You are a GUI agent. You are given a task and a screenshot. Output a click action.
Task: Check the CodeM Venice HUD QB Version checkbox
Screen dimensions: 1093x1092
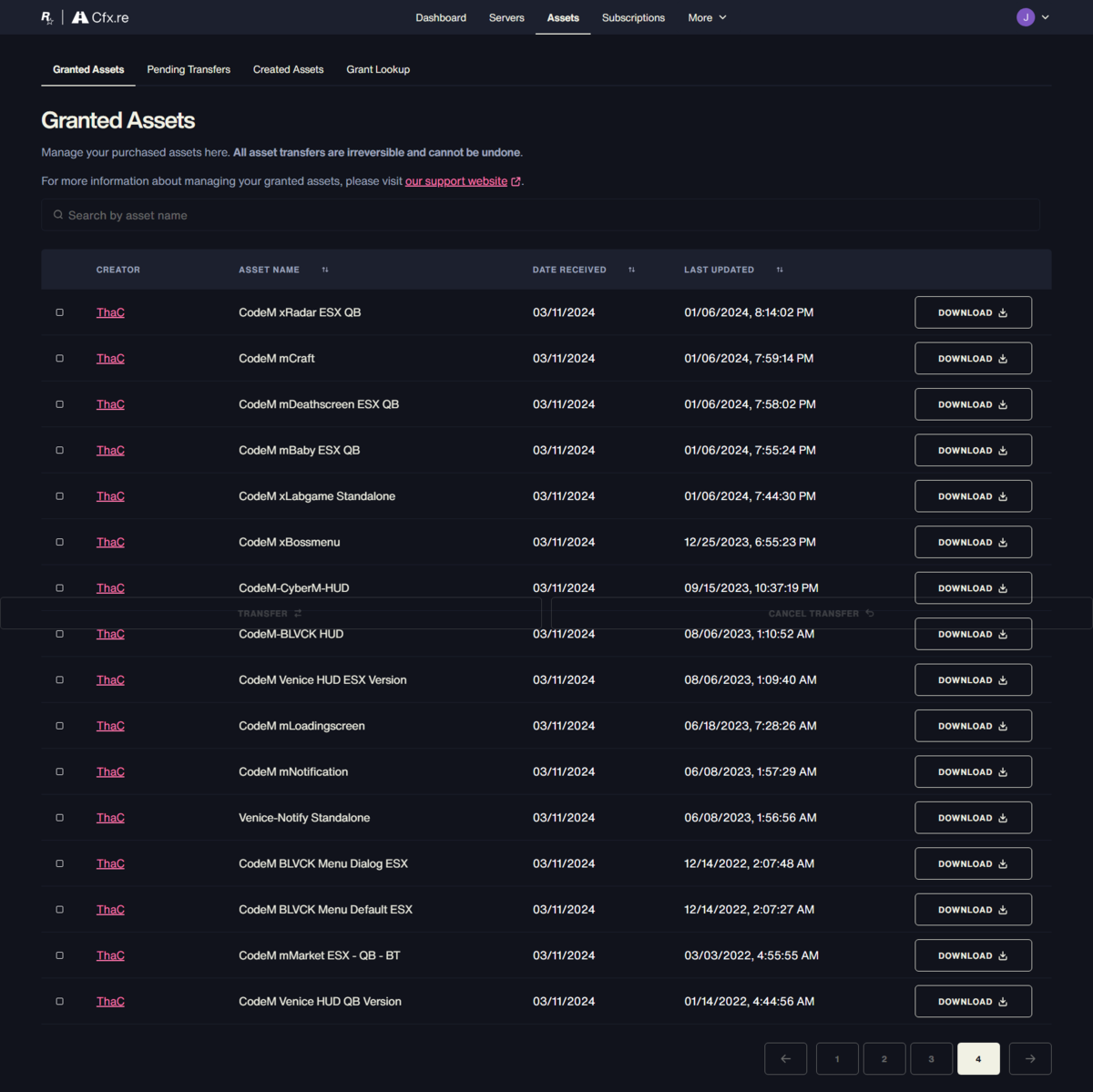[x=60, y=1001]
